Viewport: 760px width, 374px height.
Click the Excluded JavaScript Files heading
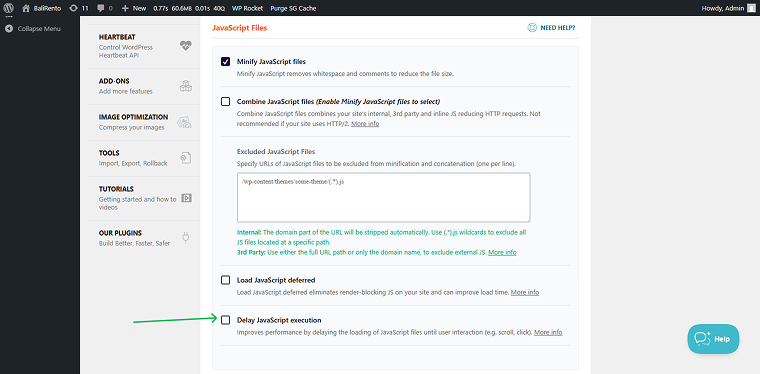(276, 152)
